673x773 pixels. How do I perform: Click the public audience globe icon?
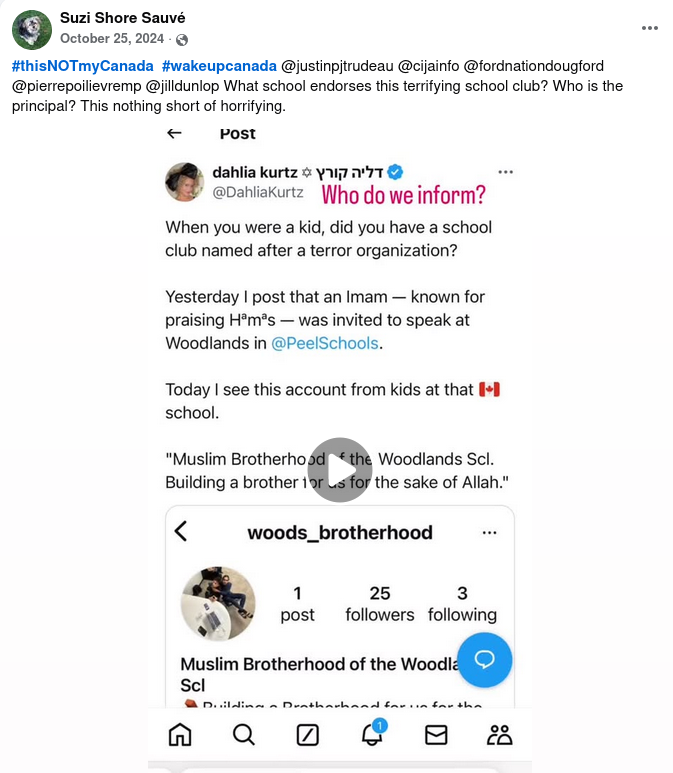(x=182, y=39)
